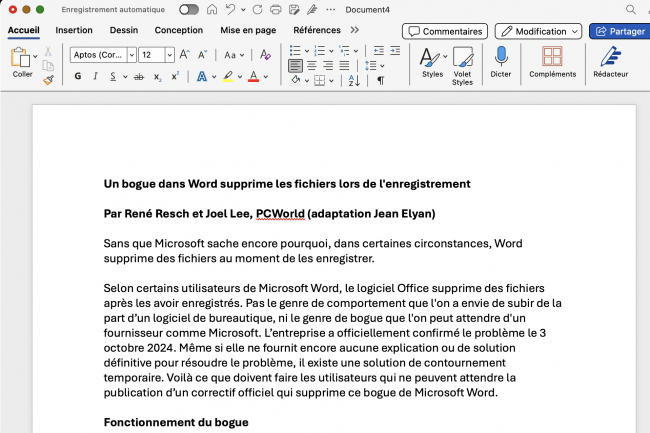Align text right

pyautogui.click(x=328, y=65)
